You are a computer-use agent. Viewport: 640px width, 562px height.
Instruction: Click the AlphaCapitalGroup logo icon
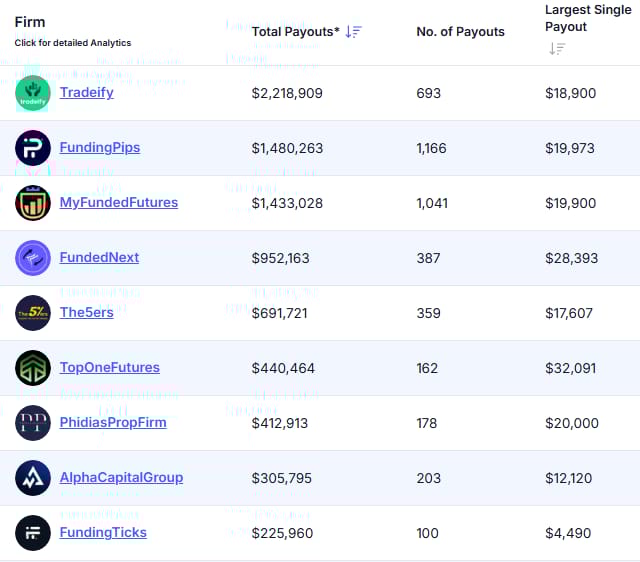pos(33,478)
